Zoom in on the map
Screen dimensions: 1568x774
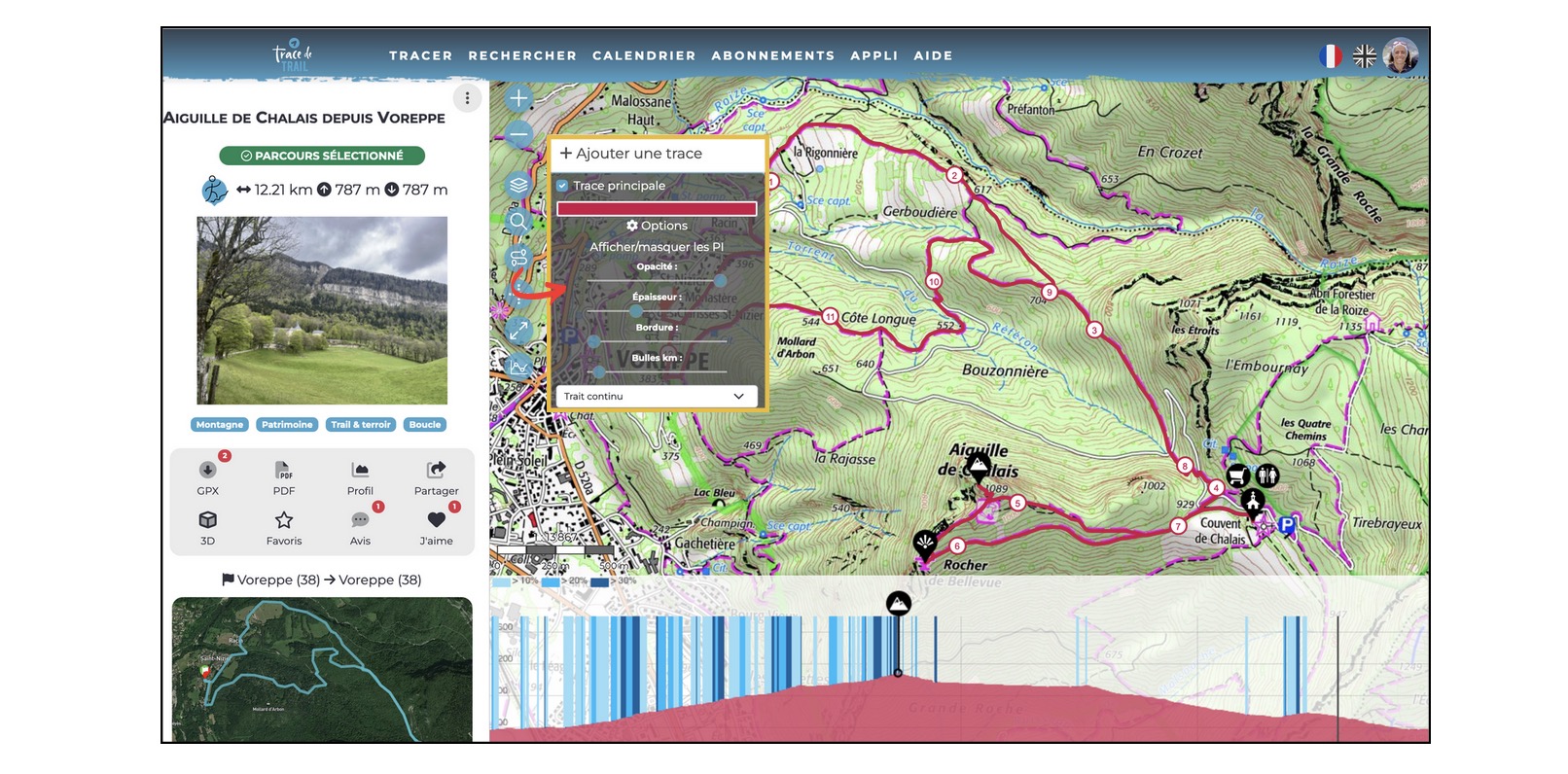(518, 98)
